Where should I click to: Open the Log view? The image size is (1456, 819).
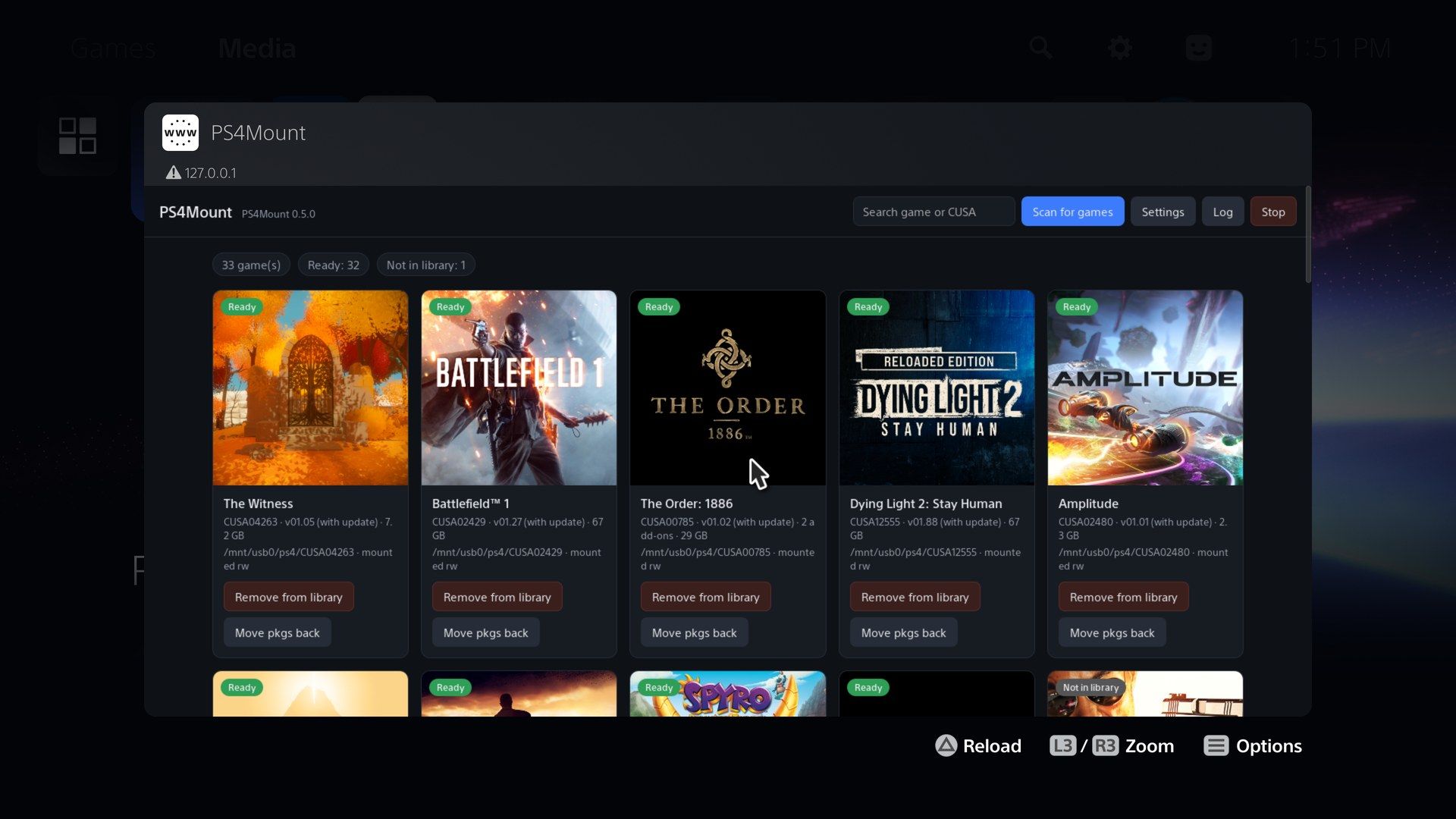point(1222,212)
